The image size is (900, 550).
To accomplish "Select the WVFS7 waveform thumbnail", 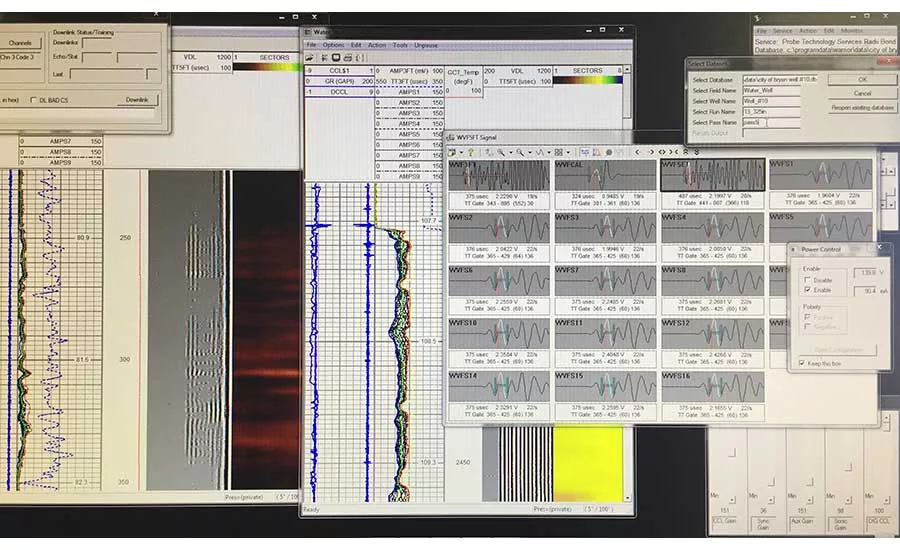I will pos(605,281).
